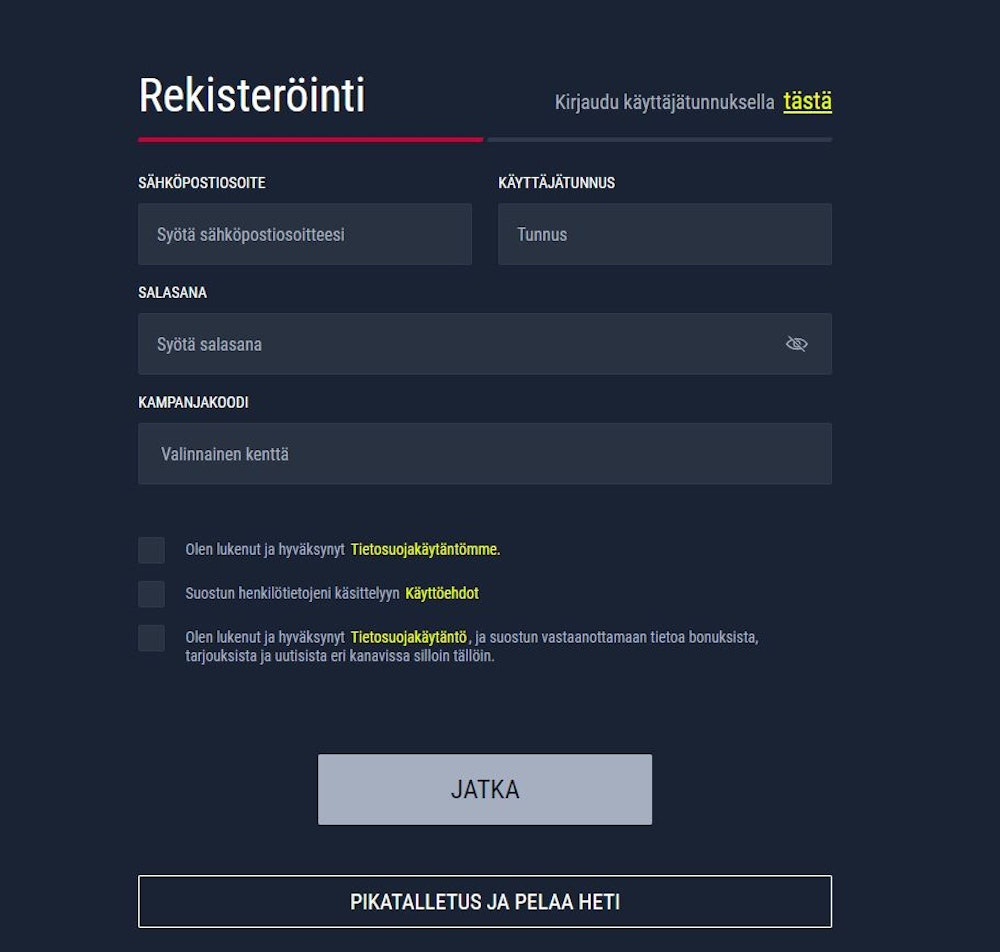This screenshot has width=1000, height=952.
Task: Select the Valinnainen kenttä campaign code field
Action: click(485, 453)
